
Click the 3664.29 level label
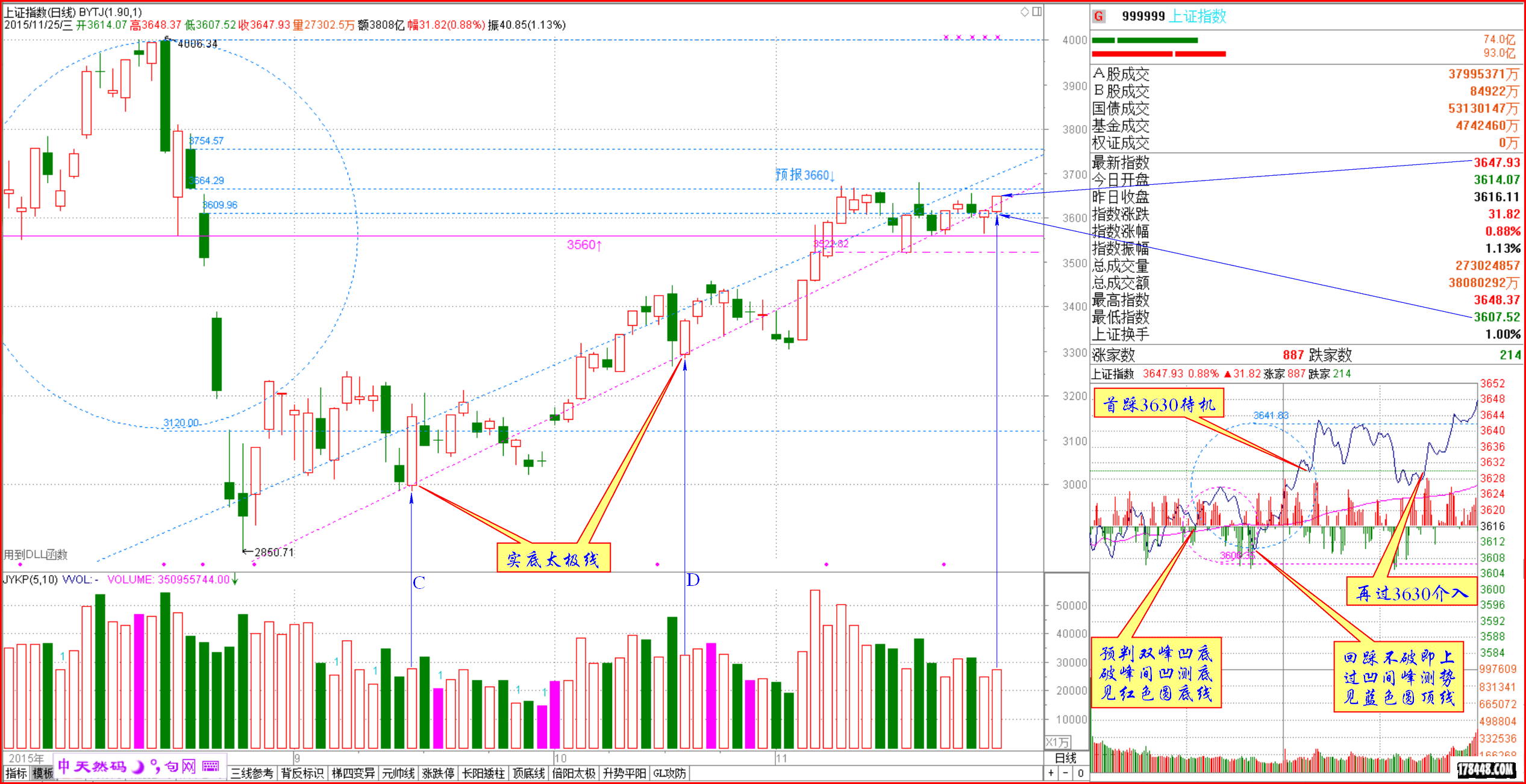[x=206, y=180]
